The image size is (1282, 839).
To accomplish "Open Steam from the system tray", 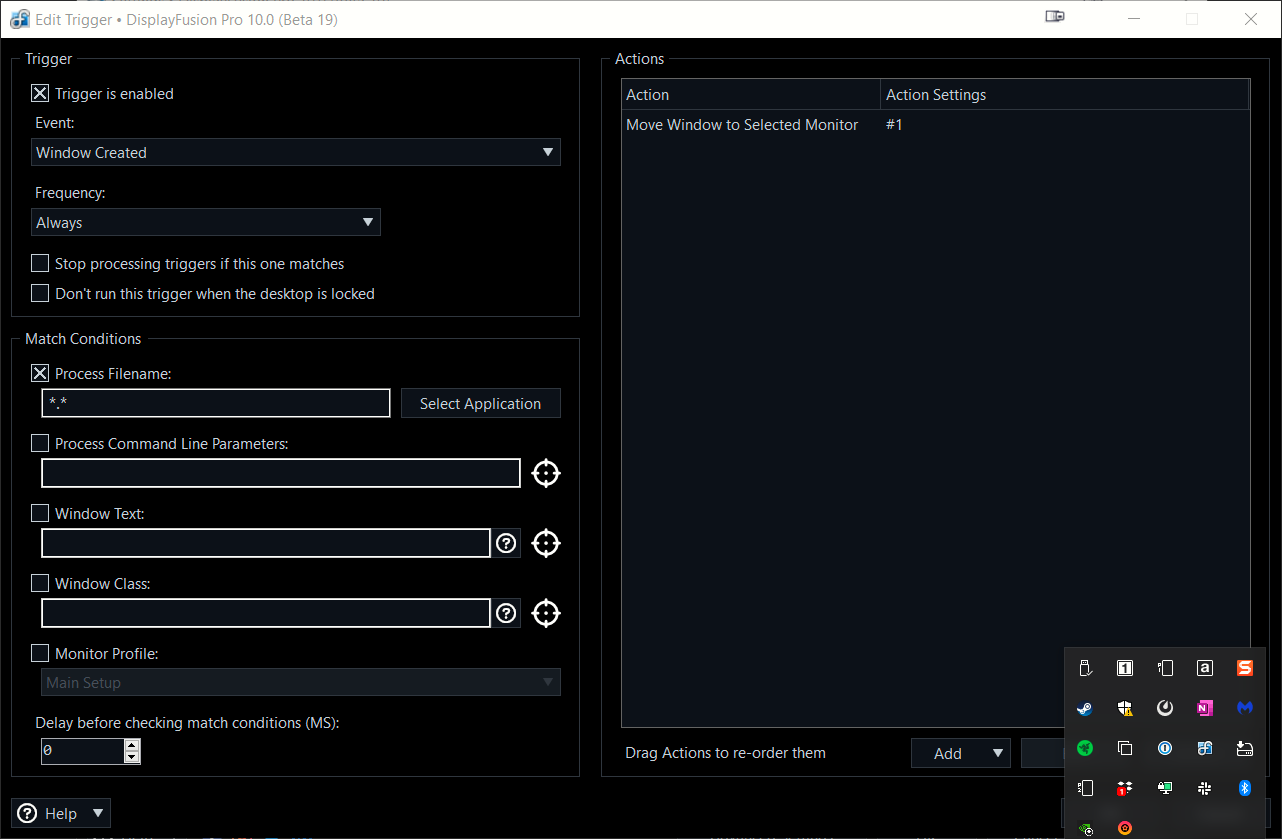I will 1084,708.
